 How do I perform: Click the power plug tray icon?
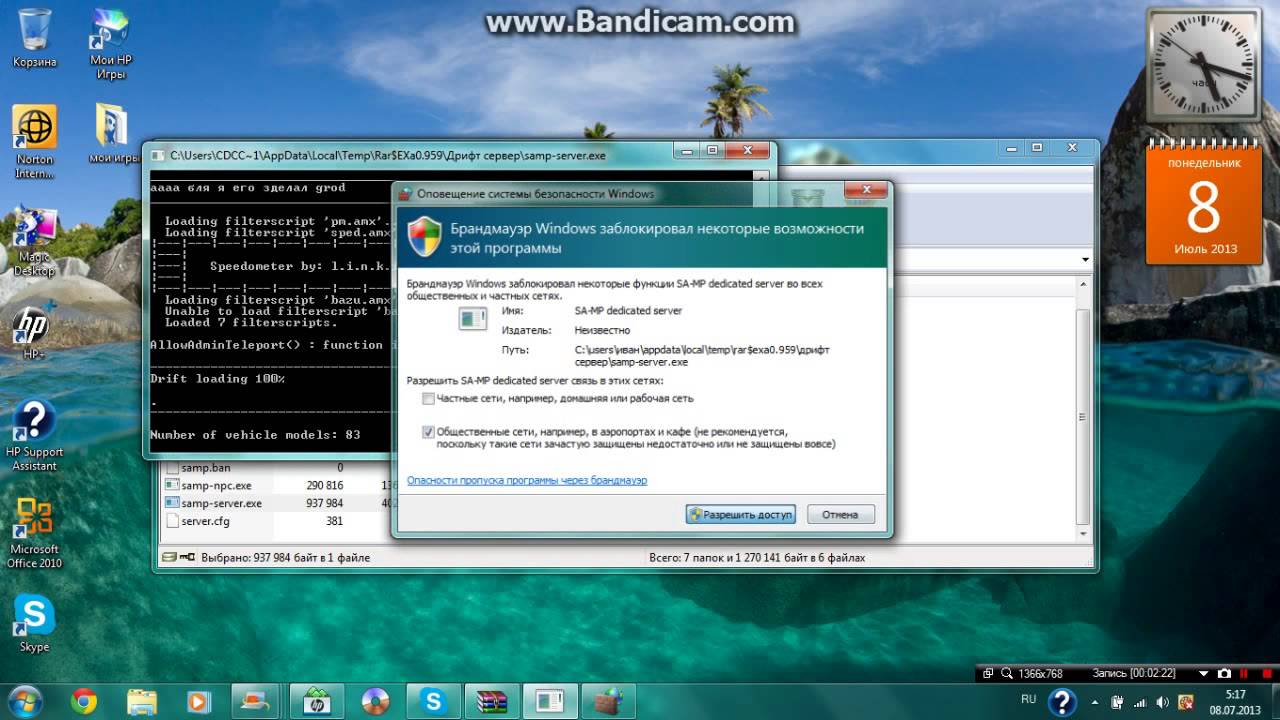click(1118, 701)
